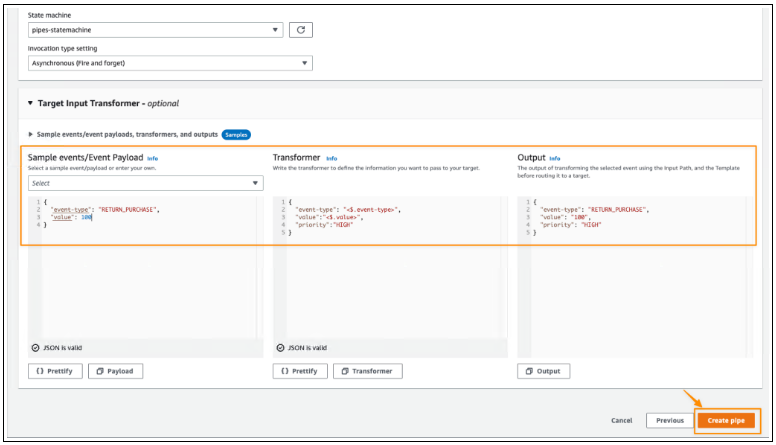This screenshot has height=445, width=776.
Task: Click the Create pipe button
Action: click(727, 420)
